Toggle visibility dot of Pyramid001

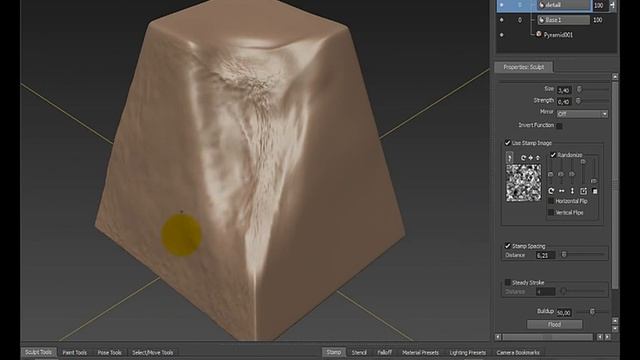(502, 35)
